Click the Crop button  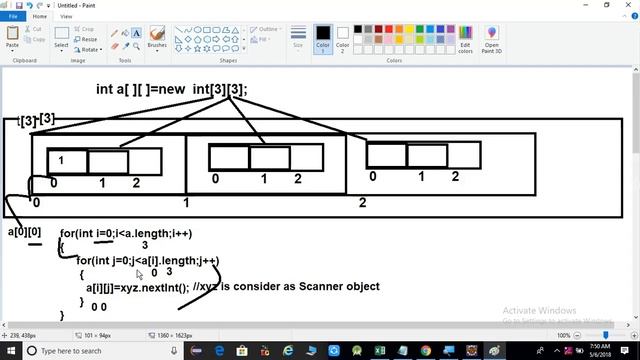click(84, 29)
